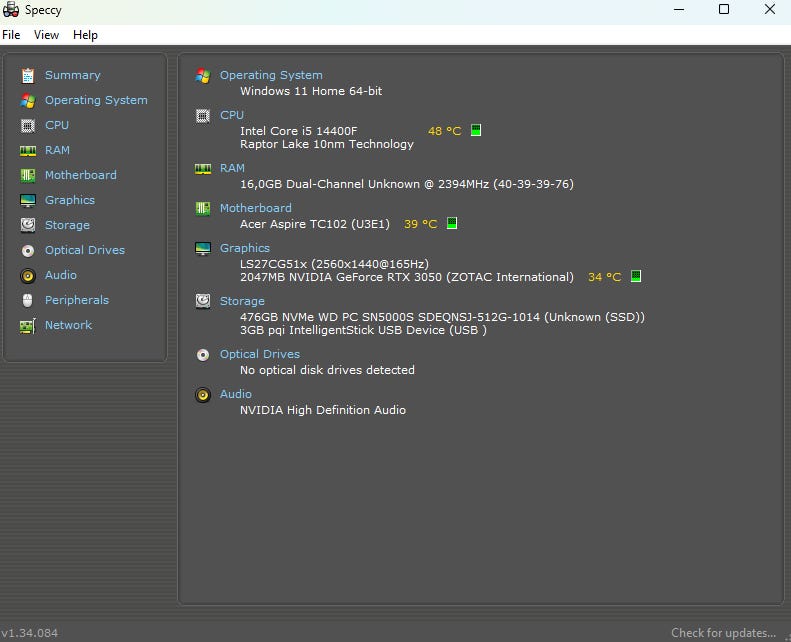Click the Speccy app icon in title bar
Viewport: 791px width, 642px height.
[x=11, y=10]
